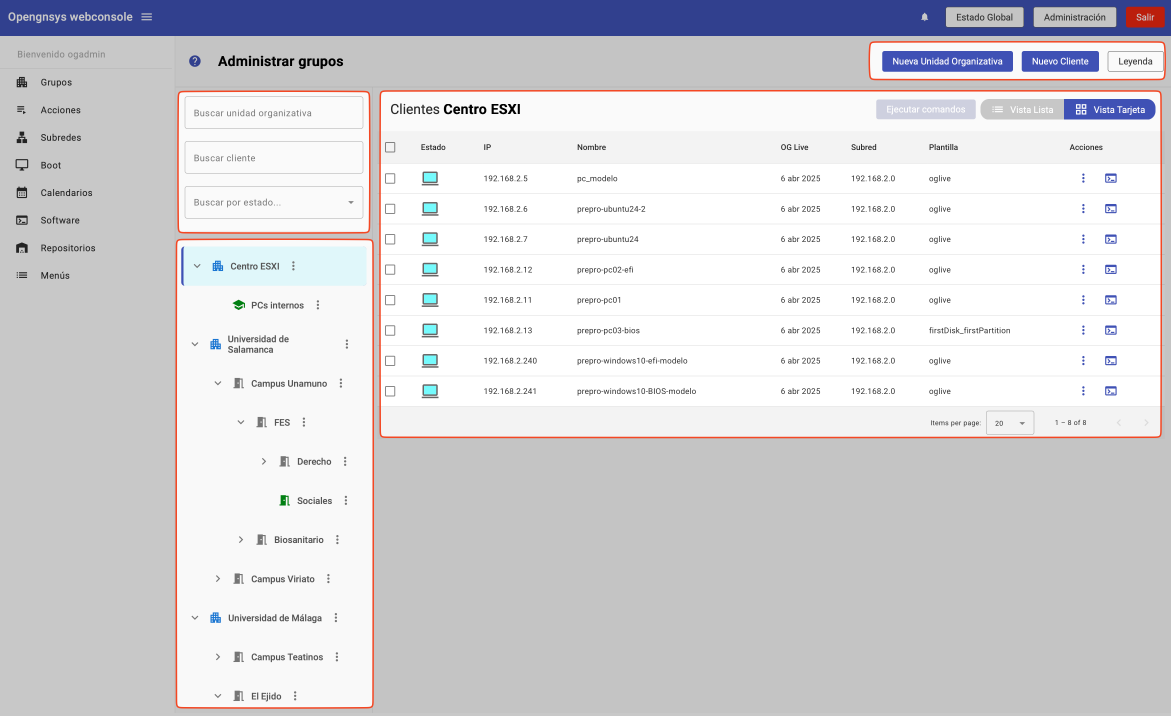Image resolution: width=1171 pixels, height=716 pixels.
Task: Open the three-dot menu beside Sociales
Action: [346, 501]
